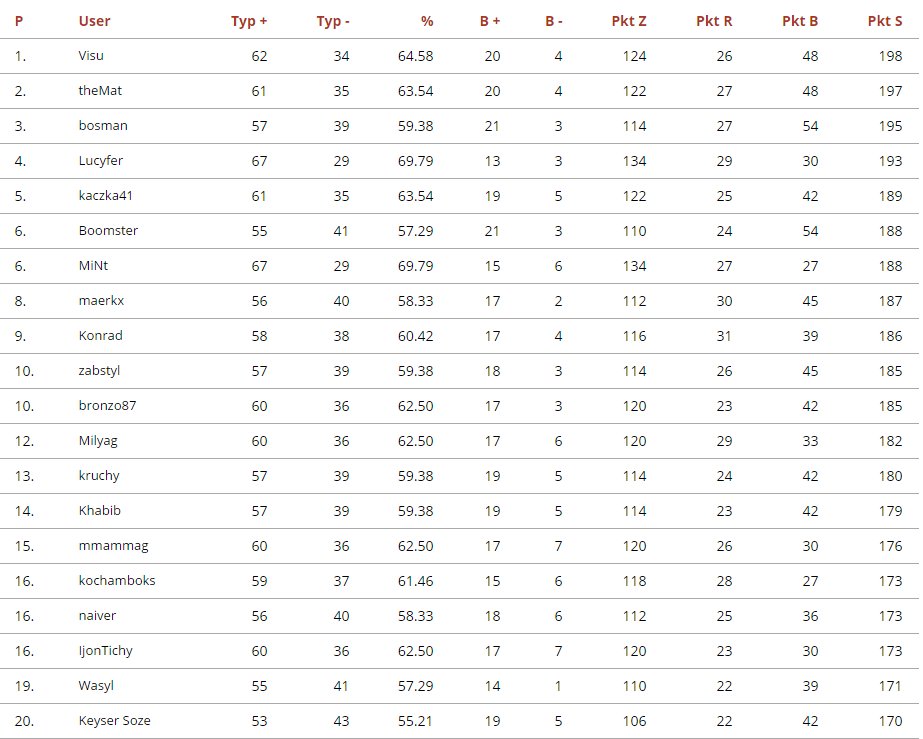
Task: Click the P position column header
Action: coord(19,21)
